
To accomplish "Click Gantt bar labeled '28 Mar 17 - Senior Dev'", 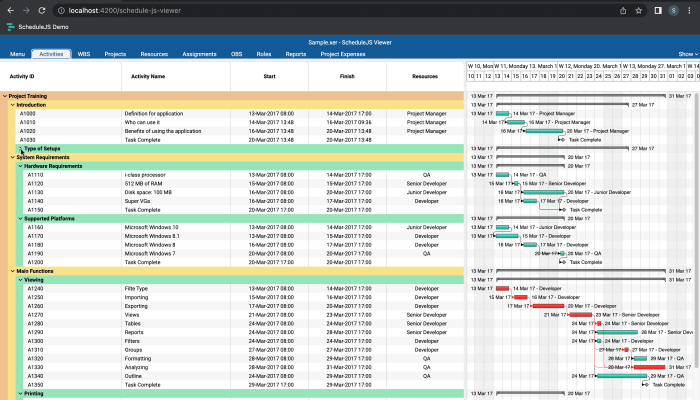I will click(617, 332).
